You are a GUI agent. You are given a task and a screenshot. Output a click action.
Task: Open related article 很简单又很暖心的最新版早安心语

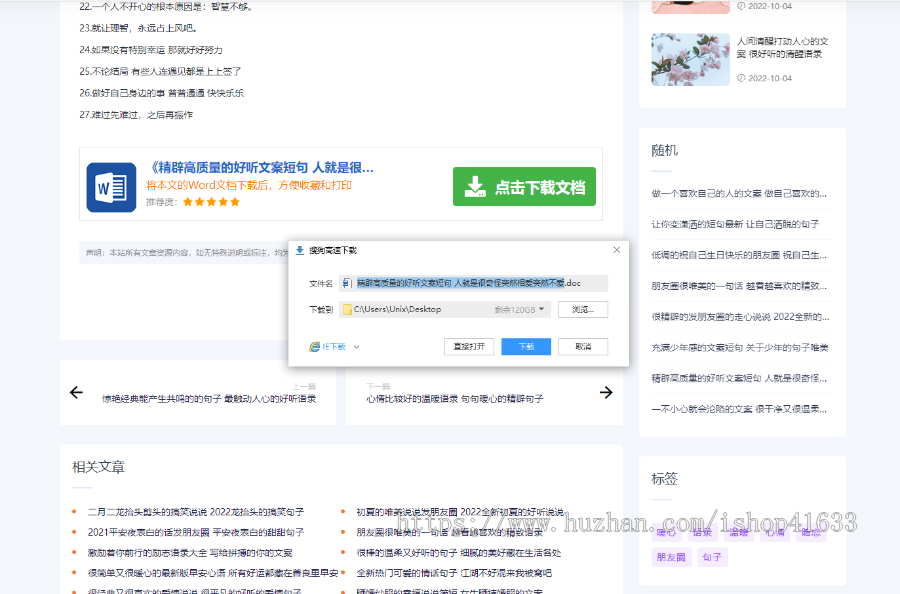[x=213, y=573]
